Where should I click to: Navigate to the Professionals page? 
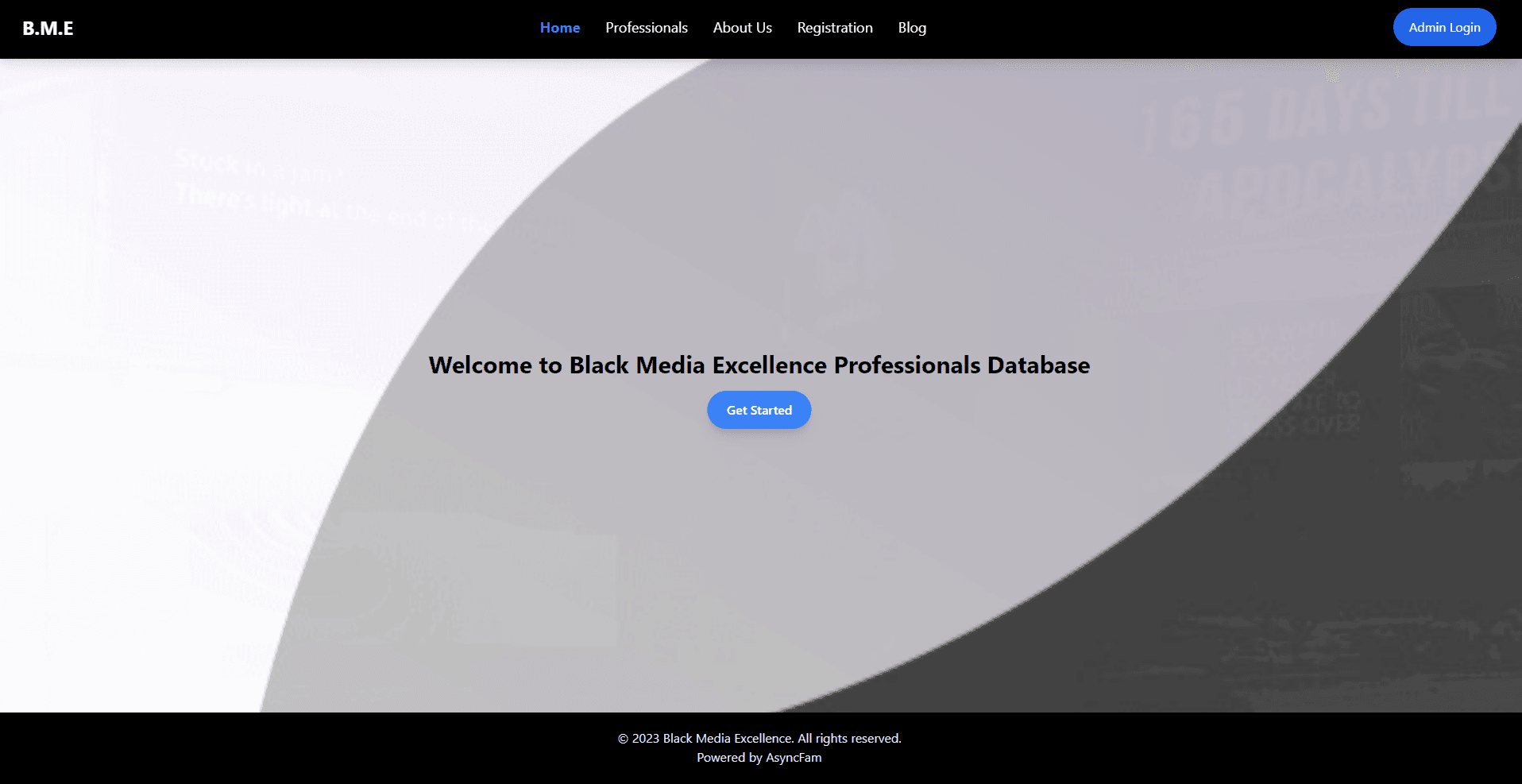coord(646,27)
